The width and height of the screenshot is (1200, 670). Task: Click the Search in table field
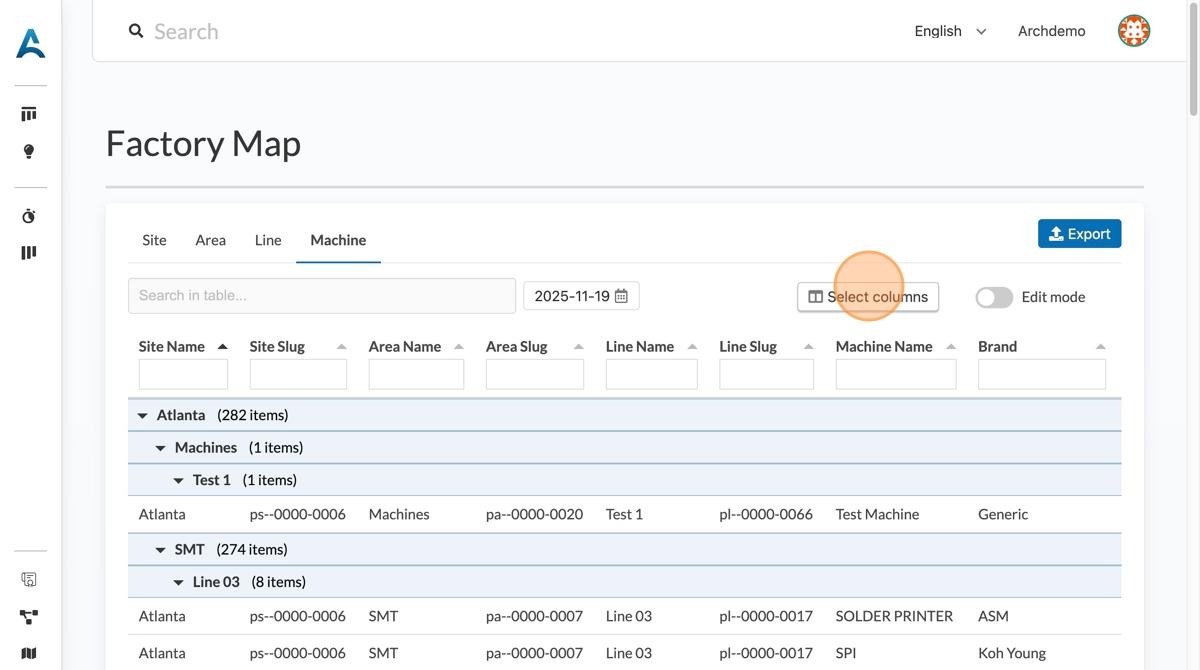pos(321,296)
